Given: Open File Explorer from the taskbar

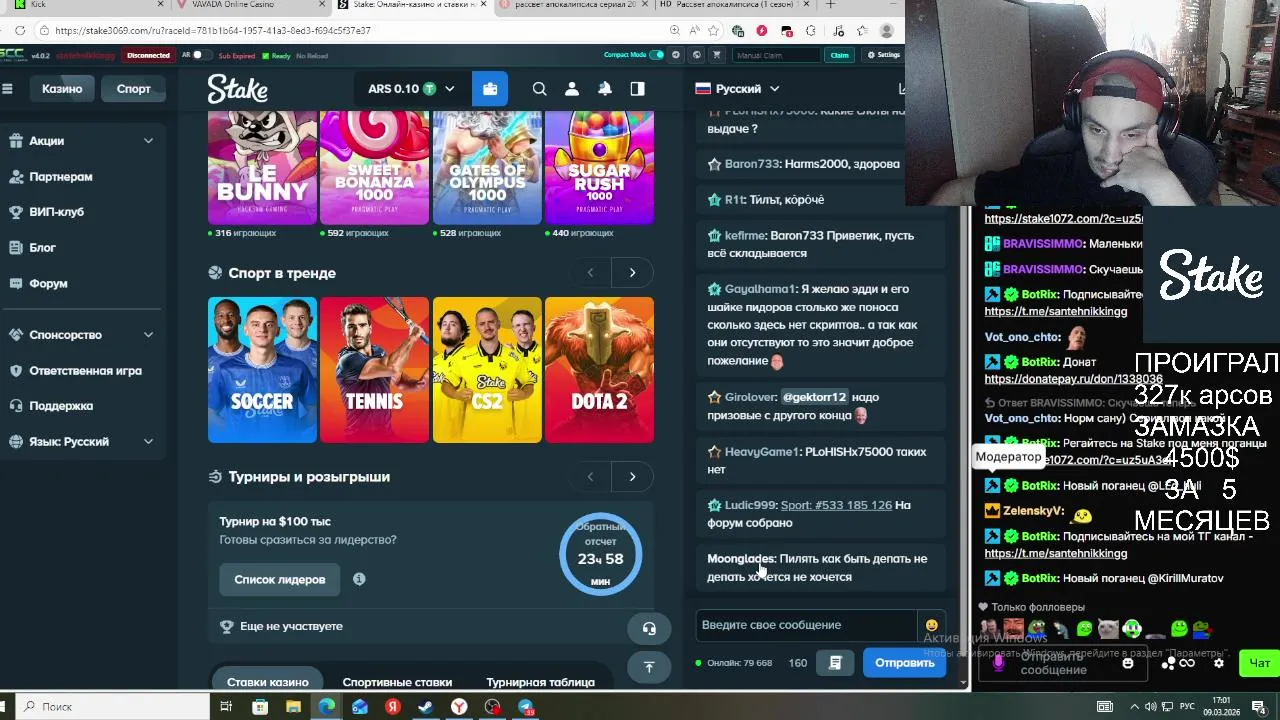Looking at the screenshot, I should (x=293, y=707).
